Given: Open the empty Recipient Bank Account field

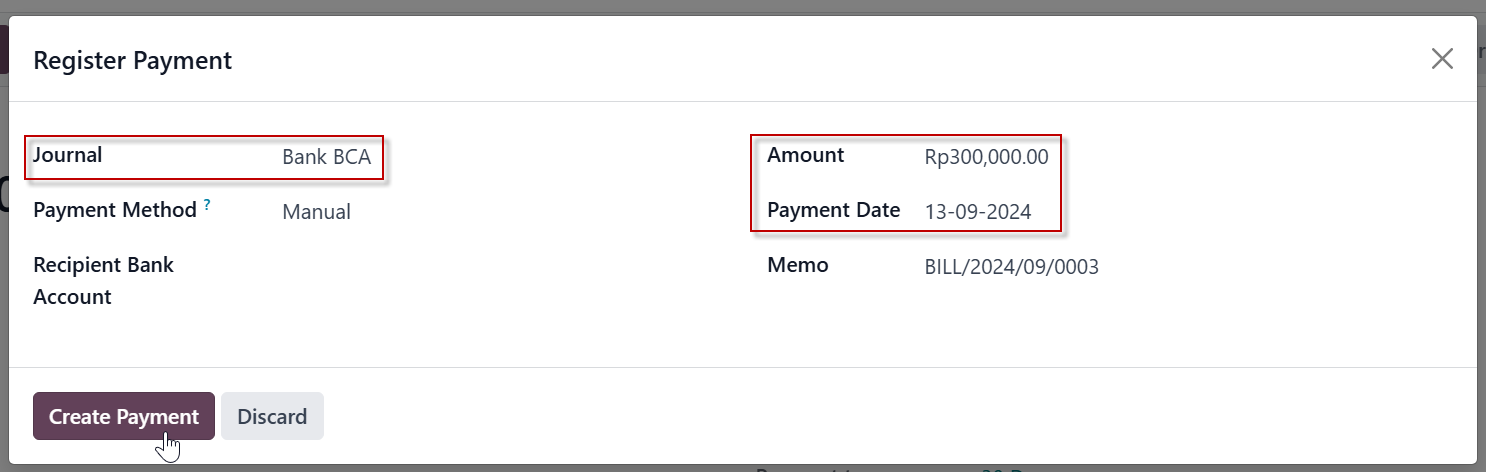Looking at the screenshot, I should 500,266.
